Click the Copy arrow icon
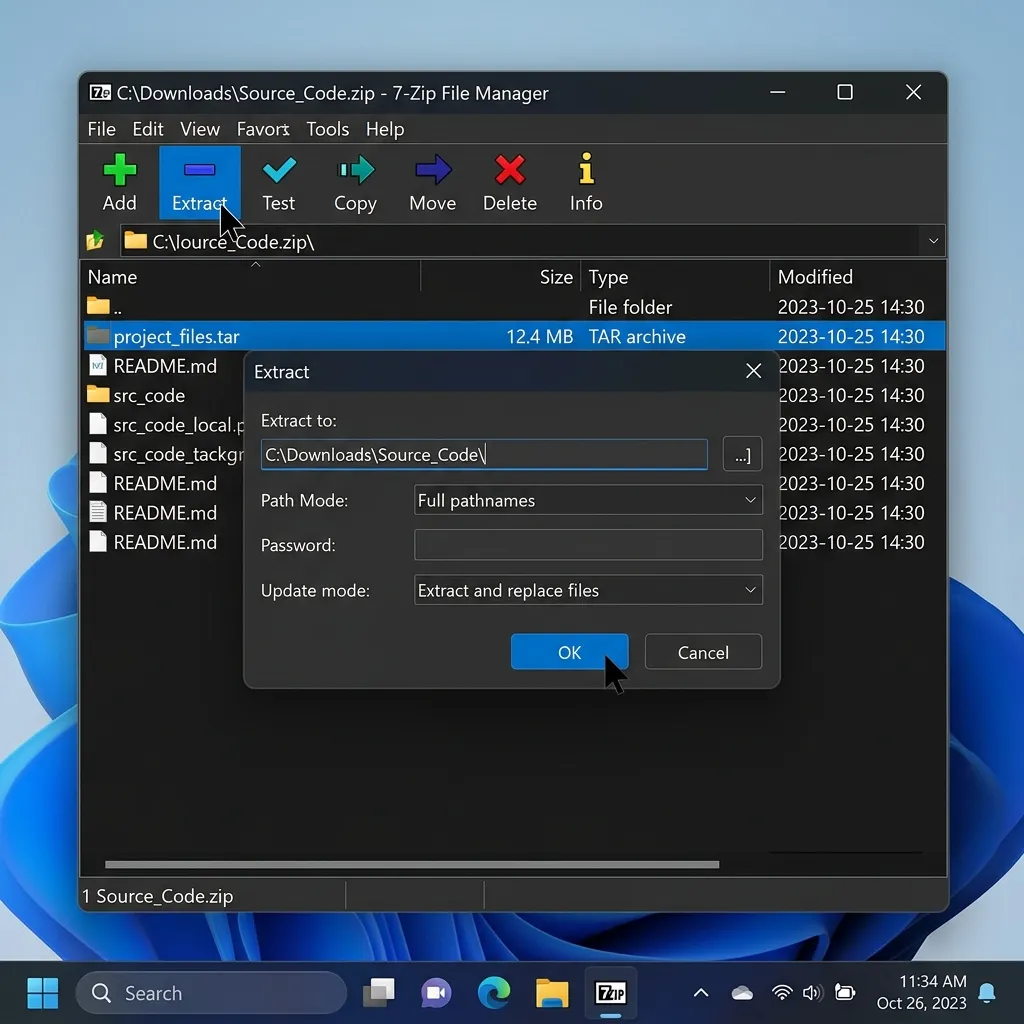1024x1024 pixels. (x=356, y=170)
